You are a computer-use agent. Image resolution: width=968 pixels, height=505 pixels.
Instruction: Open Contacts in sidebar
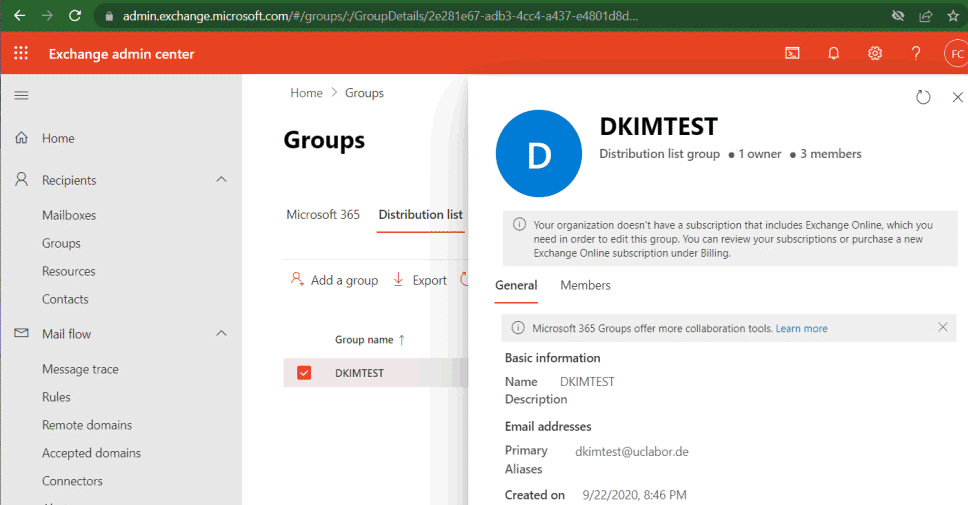click(x=65, y=299)
